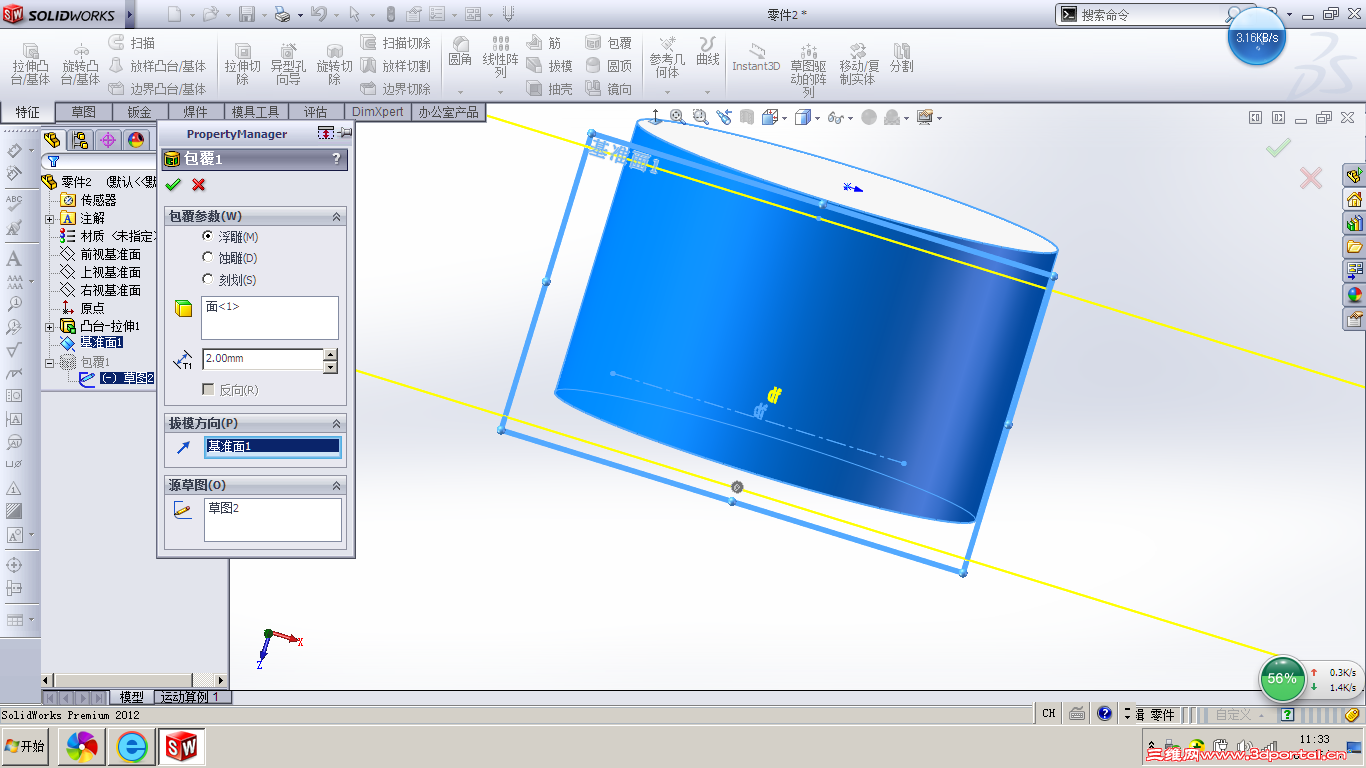This screenshot has height=768, width=1366.
Task: Open the DimXpertManager tab icon
Action: point(108,139)
